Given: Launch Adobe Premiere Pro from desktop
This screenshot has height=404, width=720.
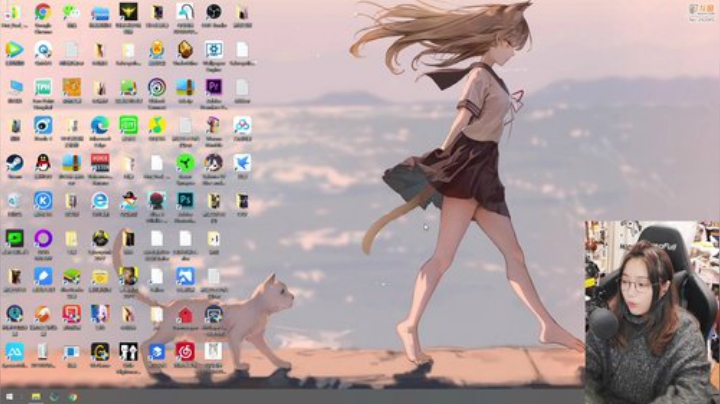Looking at the screenshot, I should [x=214, y=87].
